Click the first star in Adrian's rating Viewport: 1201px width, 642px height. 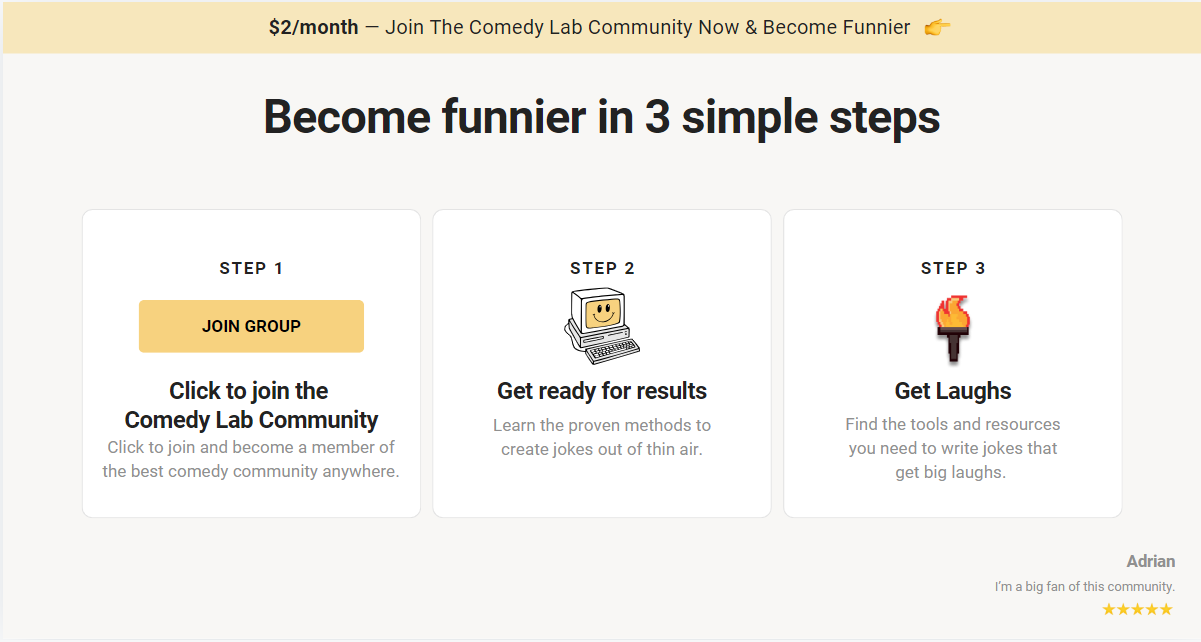coord(1108,609)
